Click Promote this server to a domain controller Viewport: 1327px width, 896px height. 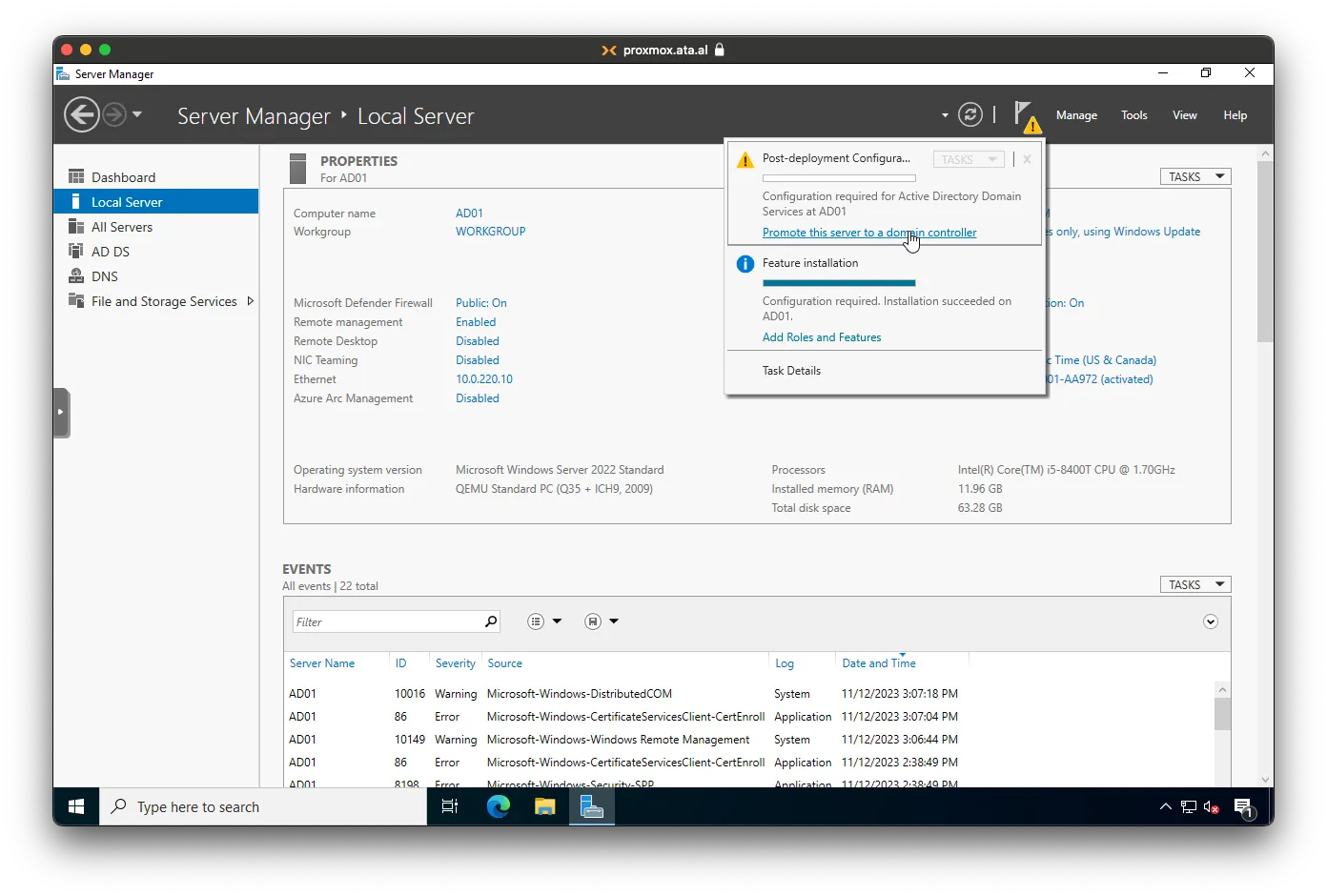(x=869, y=233)
